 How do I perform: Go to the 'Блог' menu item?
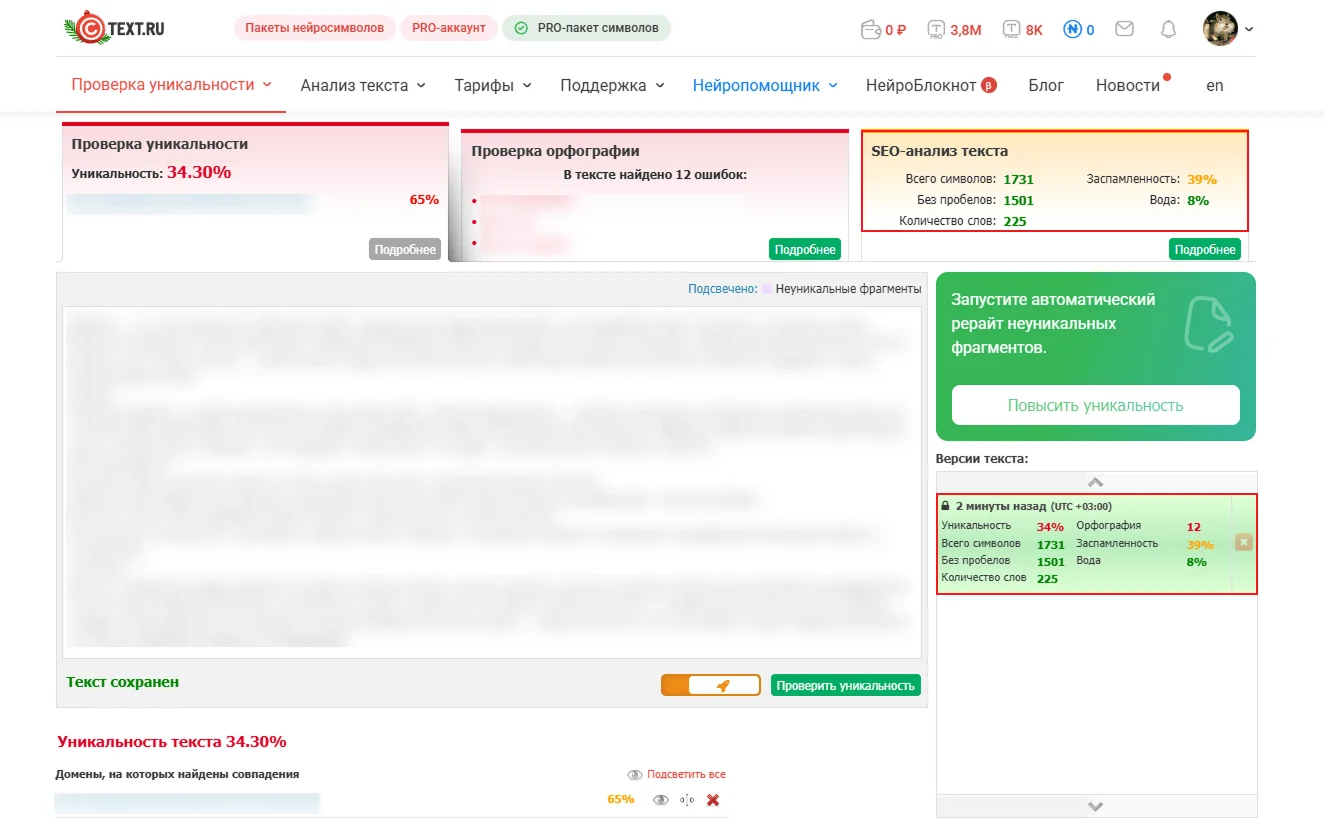tap(1046, 85)
